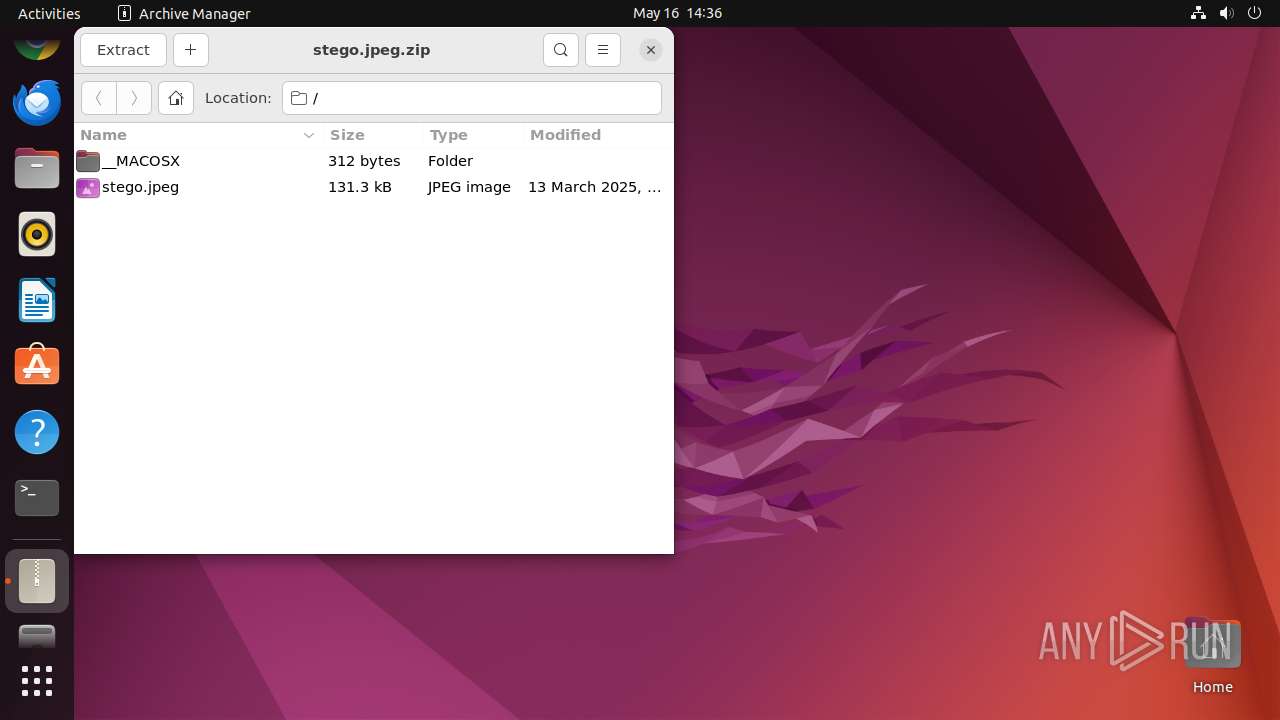Viewport: 1280px width, 720px height.
Task: Open the search magnifier in Archive Manager
Action: point(561,50)
